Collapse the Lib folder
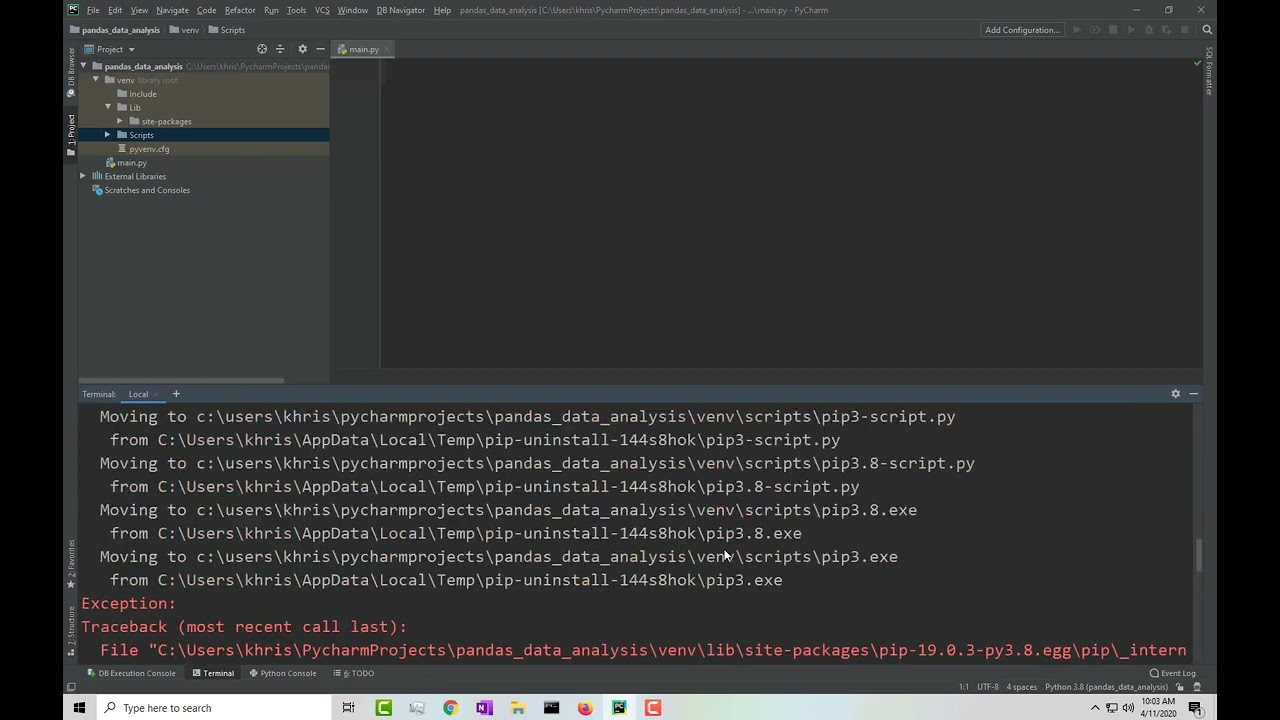This screenshot has height=720, width=1280. pos(108,107)
